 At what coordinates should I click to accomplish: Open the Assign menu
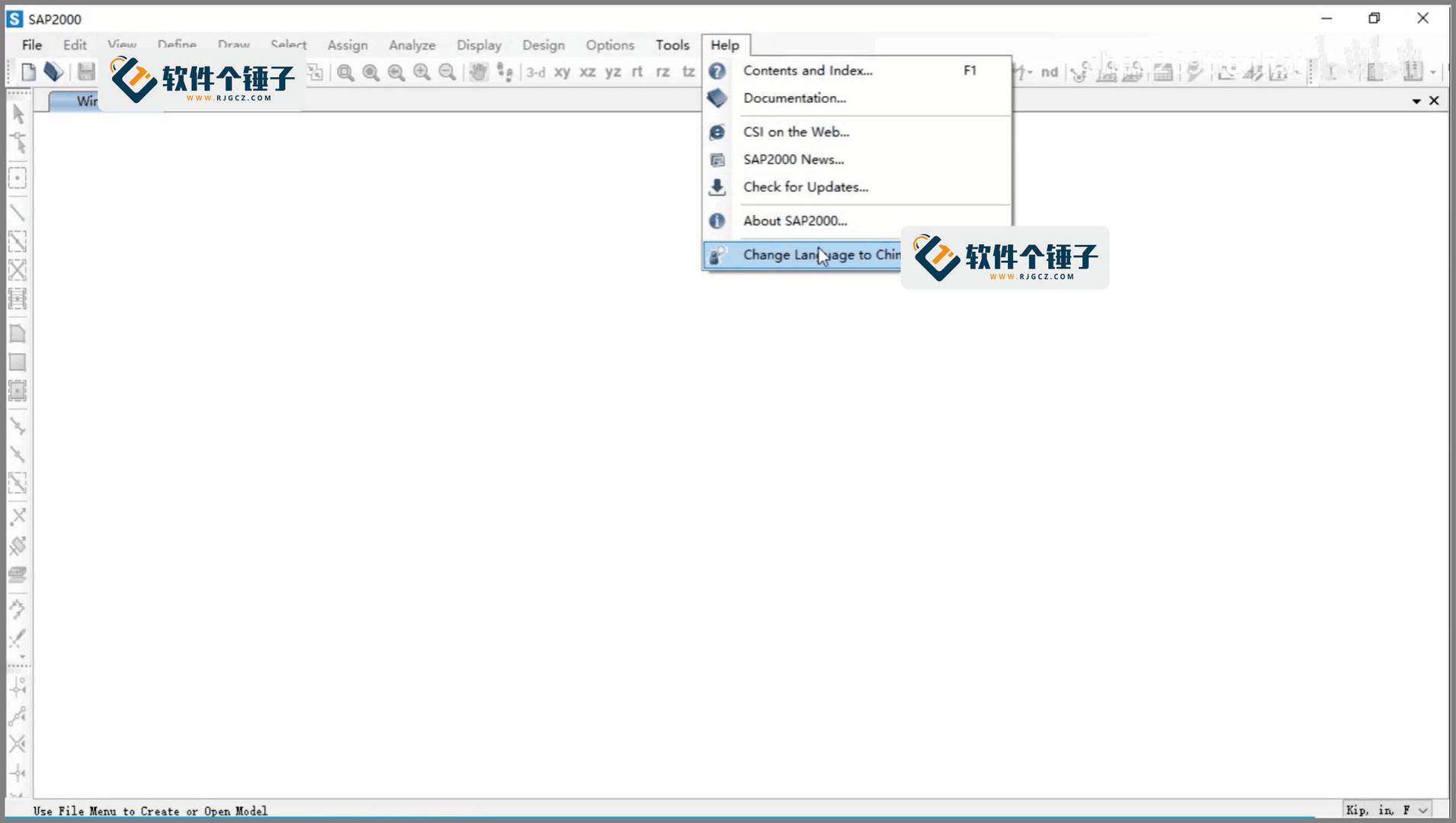point(348,45)
